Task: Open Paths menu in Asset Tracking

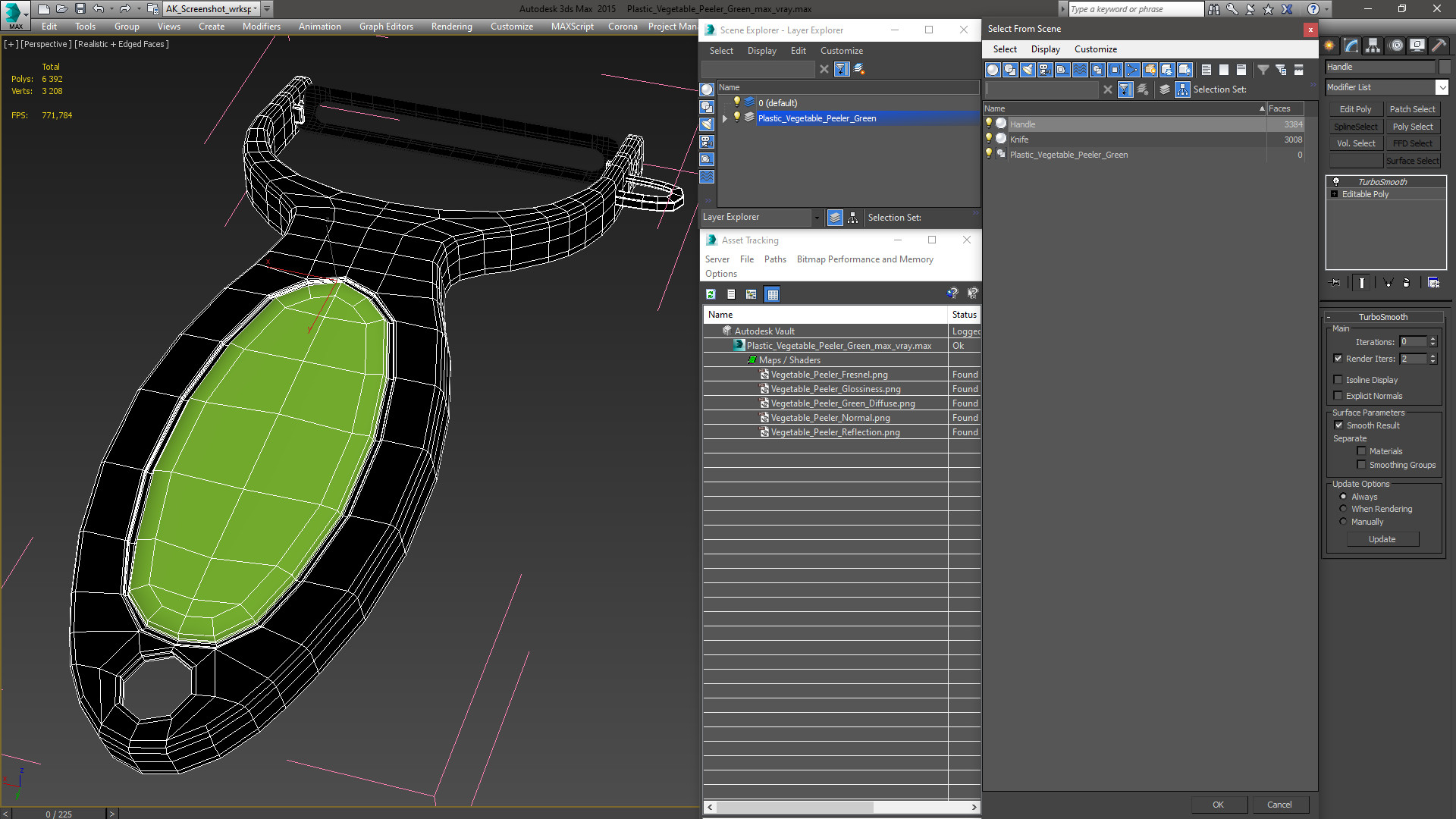Action: click(775, 259)
